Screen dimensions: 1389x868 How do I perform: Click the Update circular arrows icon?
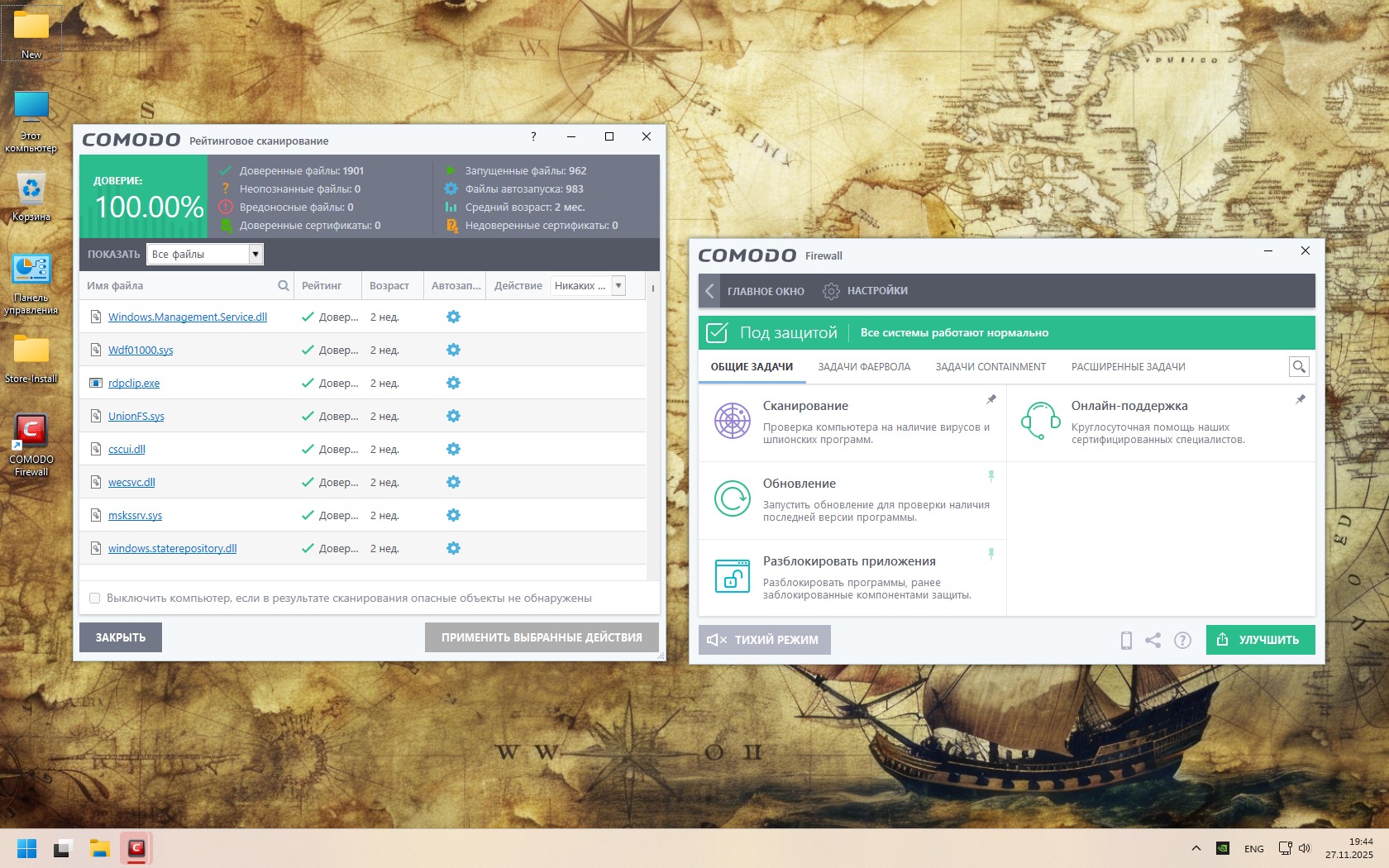[x=732, y=498]
